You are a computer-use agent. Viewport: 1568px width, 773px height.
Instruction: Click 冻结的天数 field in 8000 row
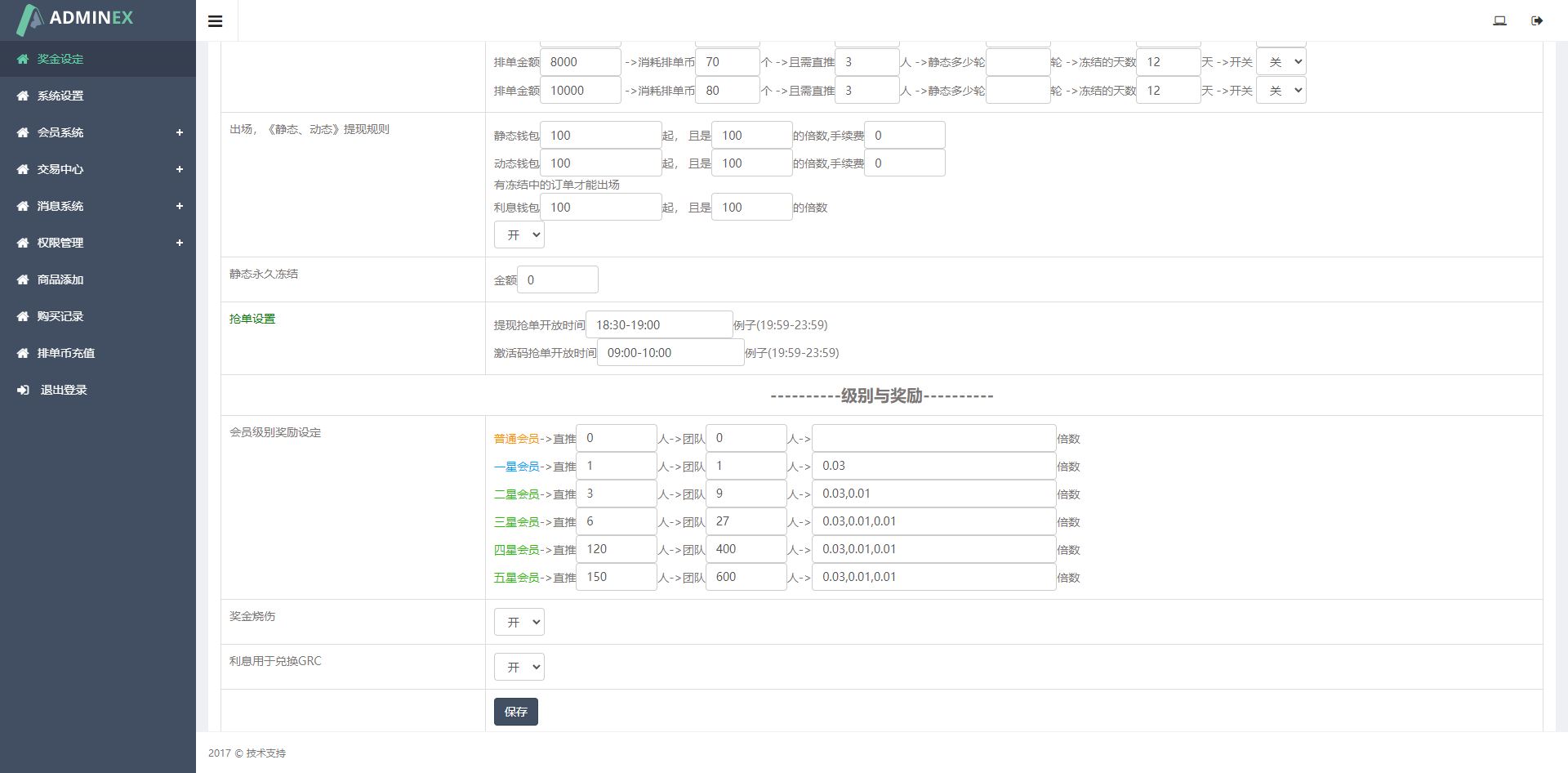point(1169,62)
